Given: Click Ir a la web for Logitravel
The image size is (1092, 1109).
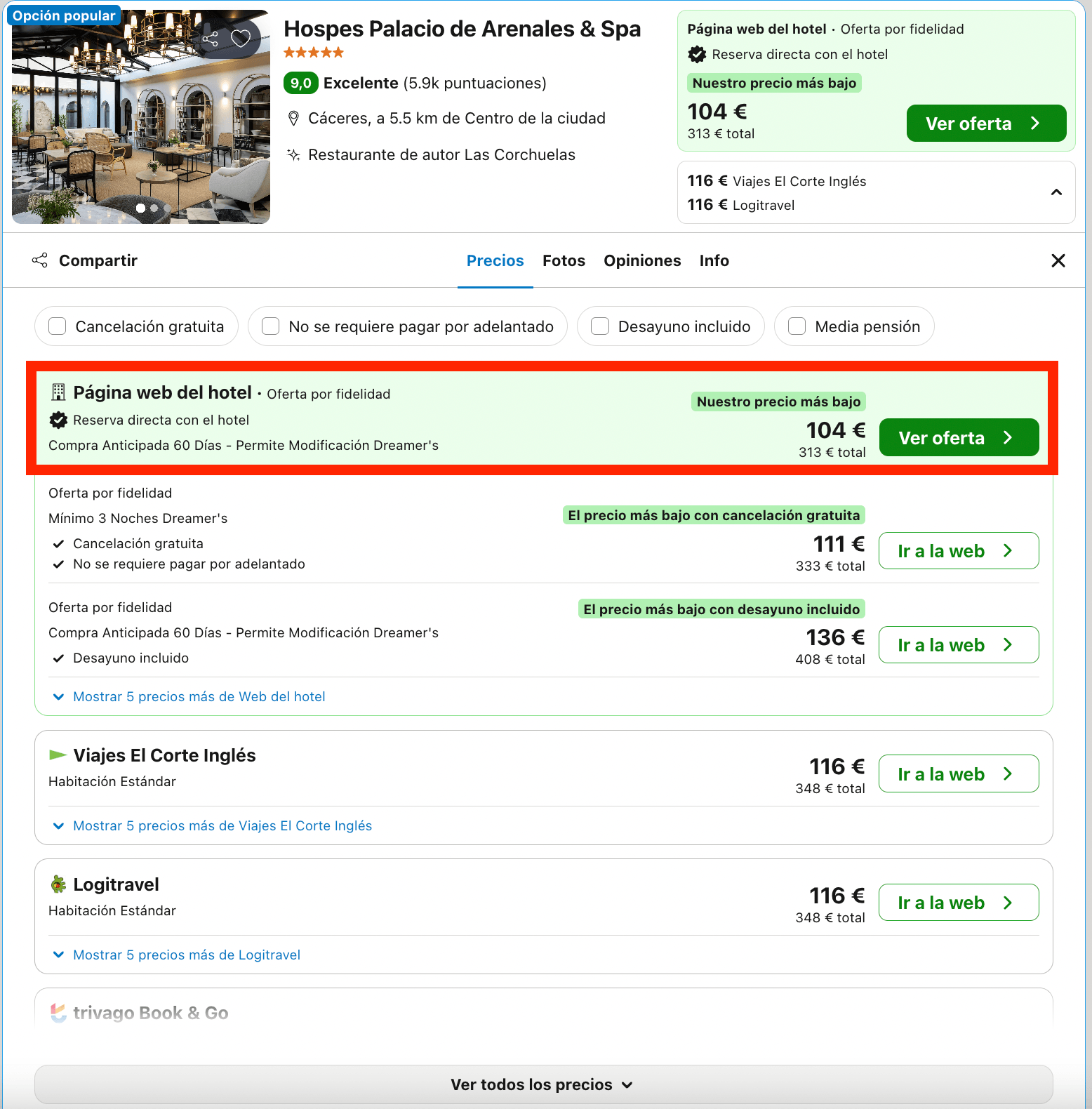Looking at the screenshot, I should [959, 903].
